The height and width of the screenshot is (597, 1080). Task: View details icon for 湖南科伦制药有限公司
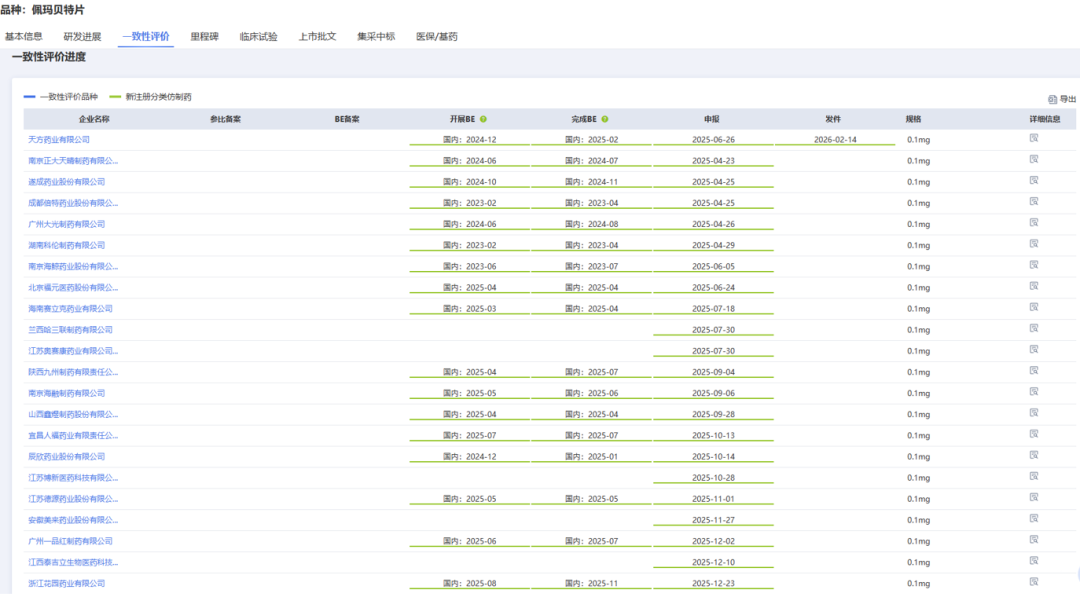[x=1034, y=244]
